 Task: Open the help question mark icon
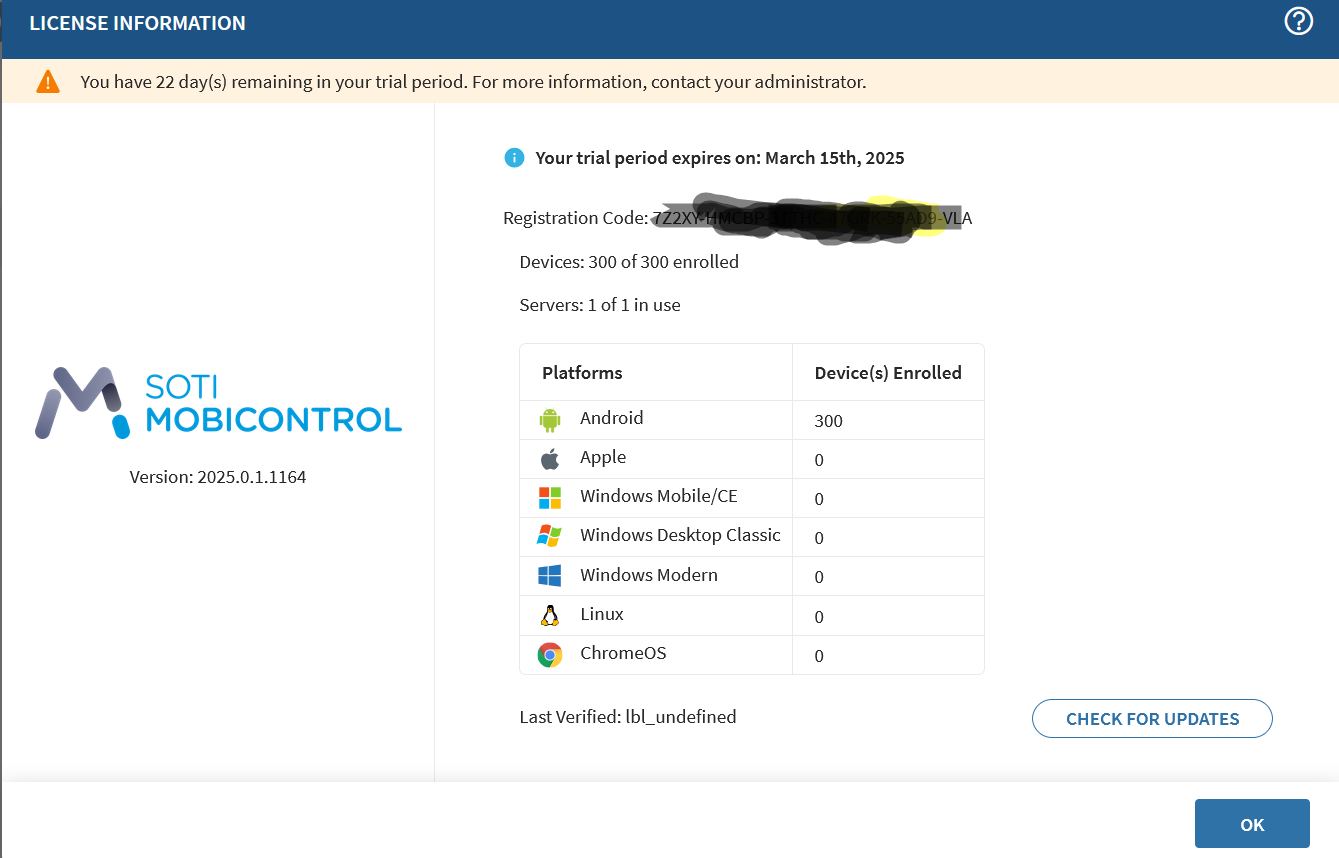(x=1298, y=21)
